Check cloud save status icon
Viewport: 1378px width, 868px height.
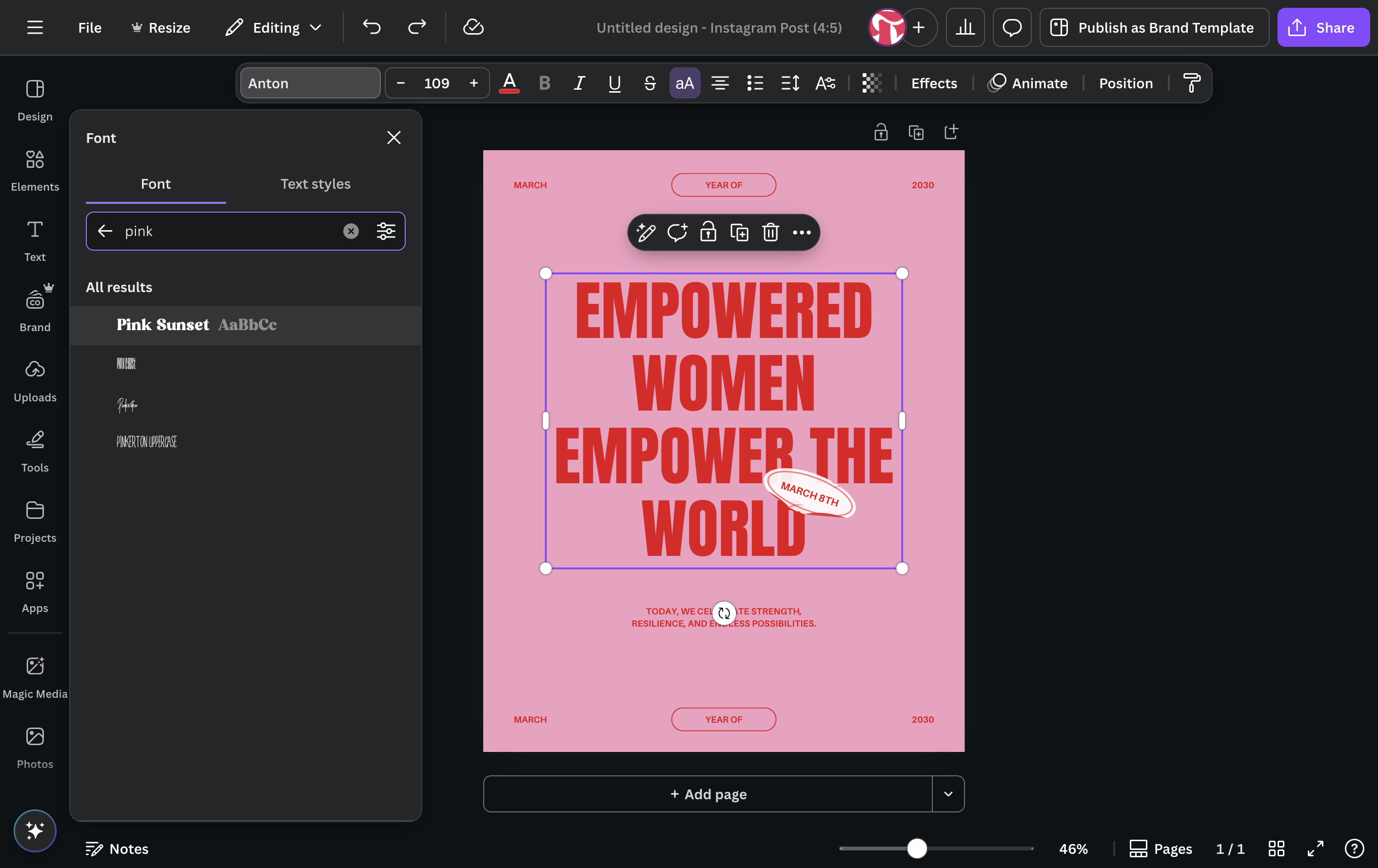pos(473,27)
